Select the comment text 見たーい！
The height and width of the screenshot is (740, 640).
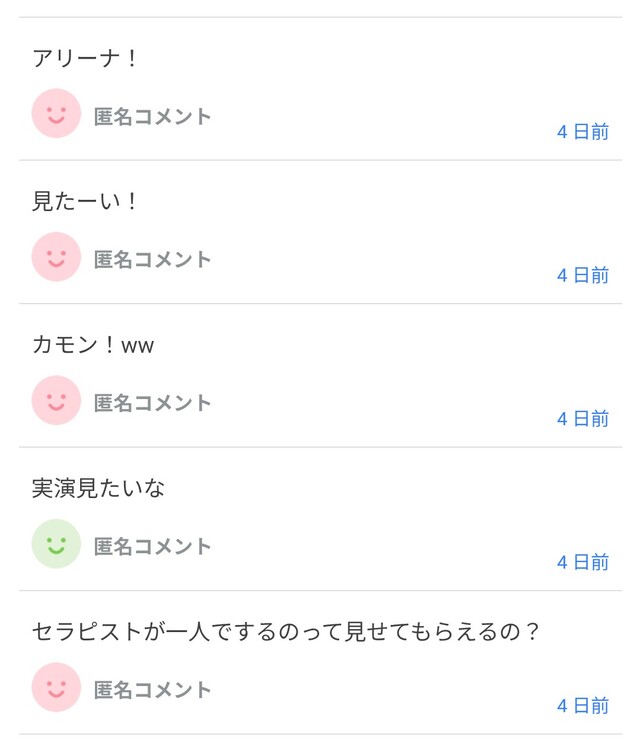pyautogui.click(x=85, y=202)
